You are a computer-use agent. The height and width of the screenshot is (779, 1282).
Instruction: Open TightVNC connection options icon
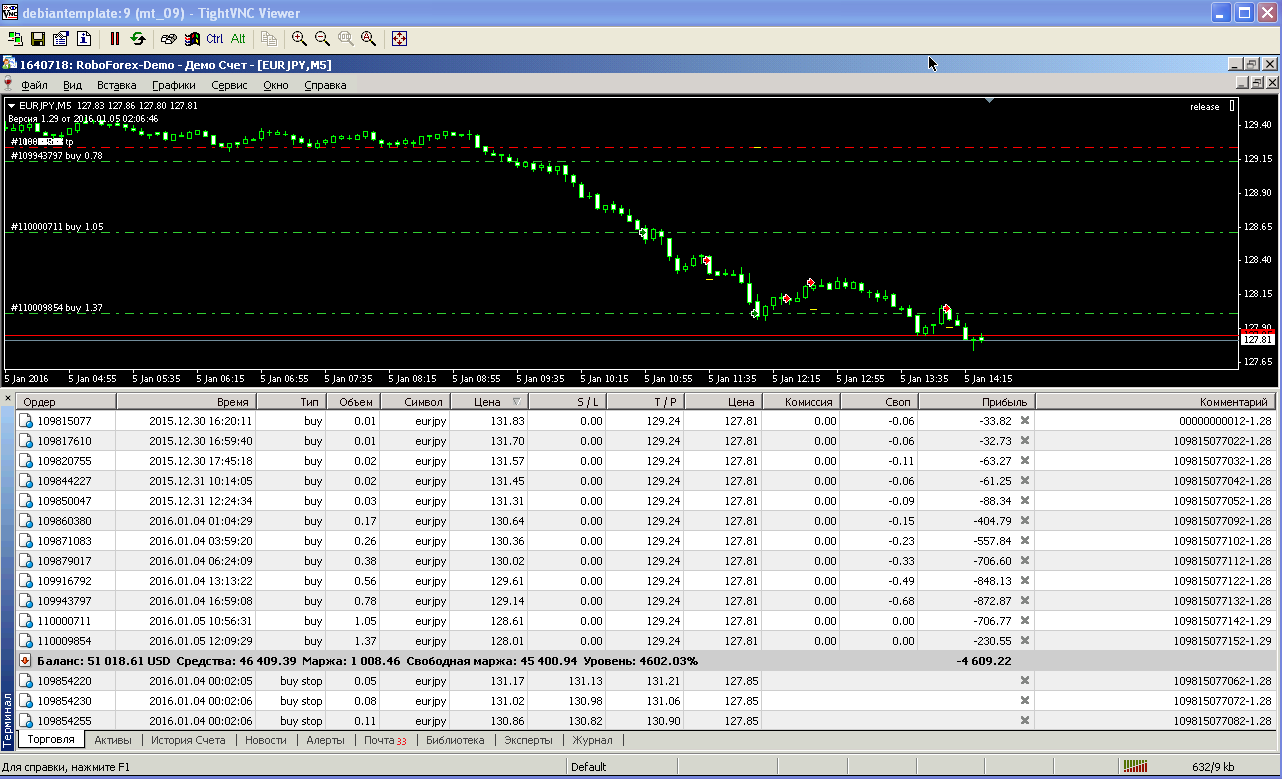[61, 38]
